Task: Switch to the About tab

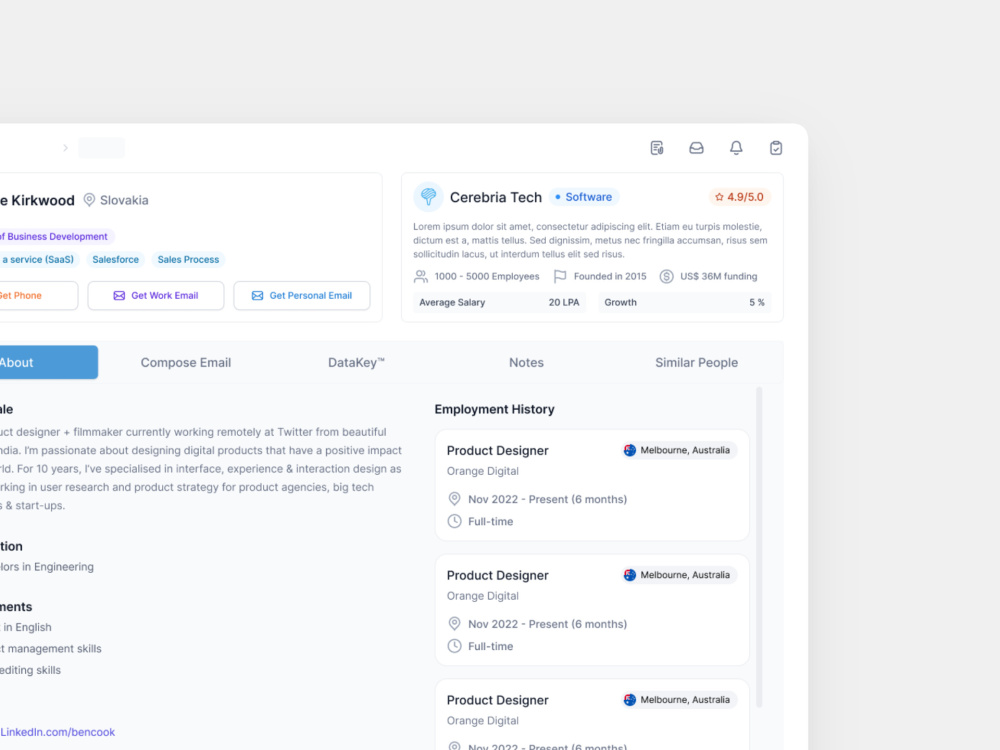Action: coord(48,362)
